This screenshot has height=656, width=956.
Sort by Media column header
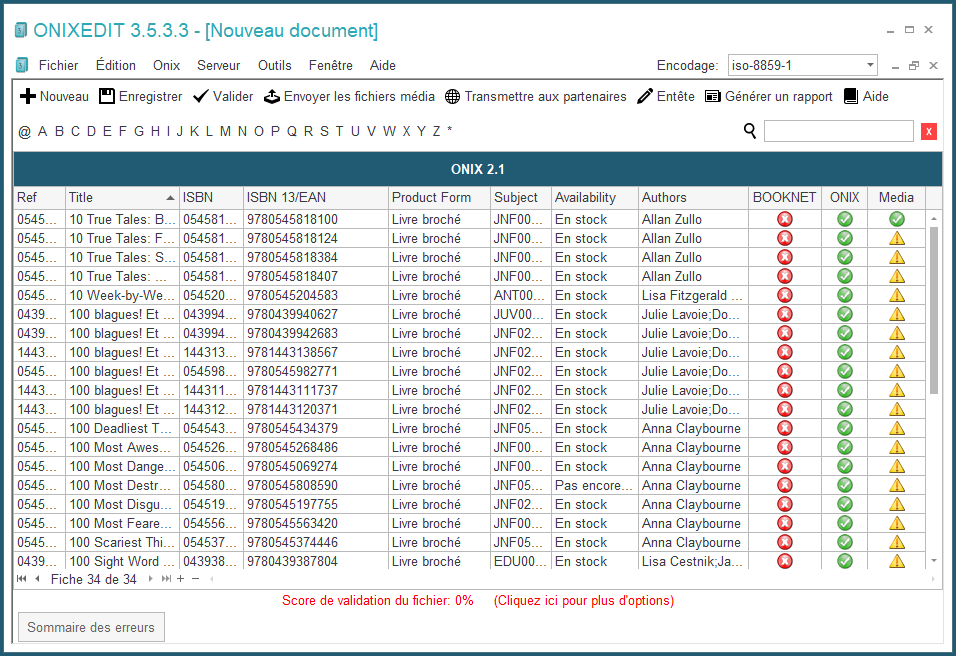pos(896,198)
